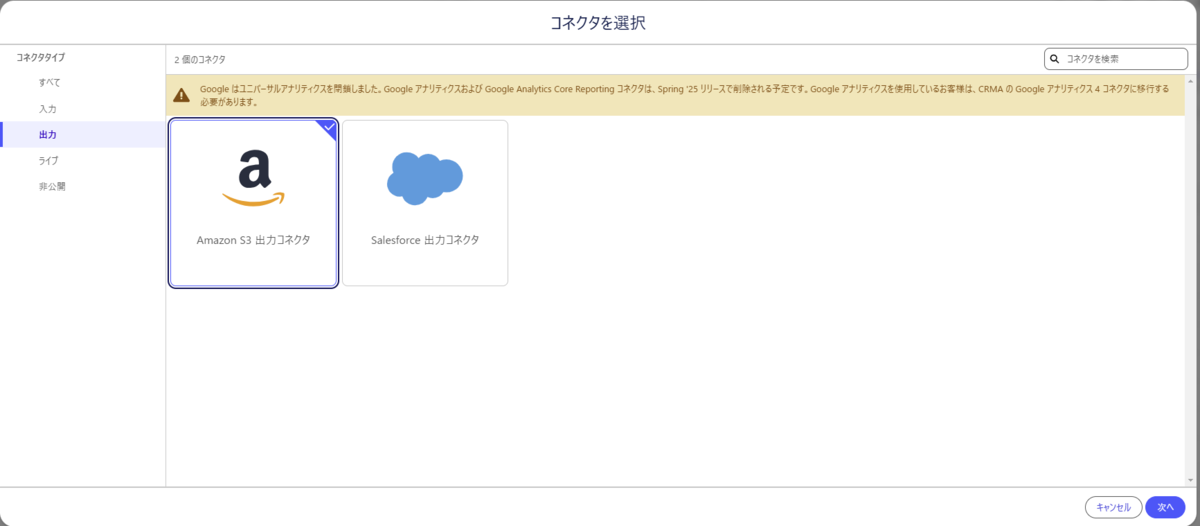Select the ライブ connector type
Viewport: 1200px width, 526px height.
82,160
